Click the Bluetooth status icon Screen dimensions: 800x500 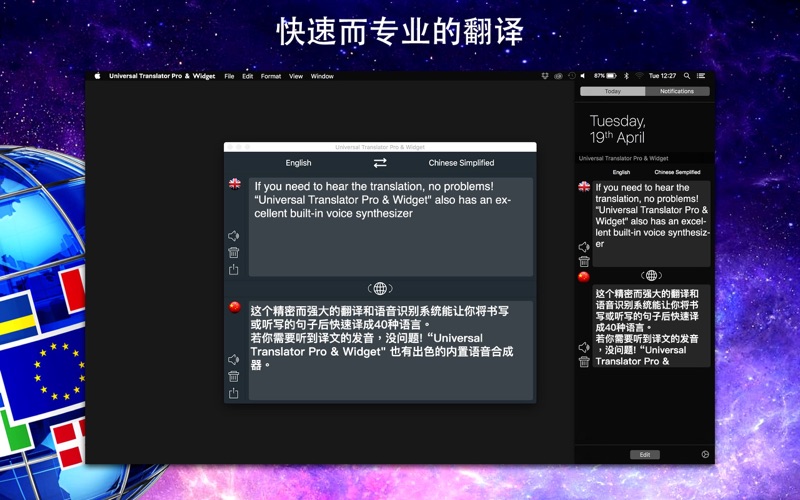[626, 76]
